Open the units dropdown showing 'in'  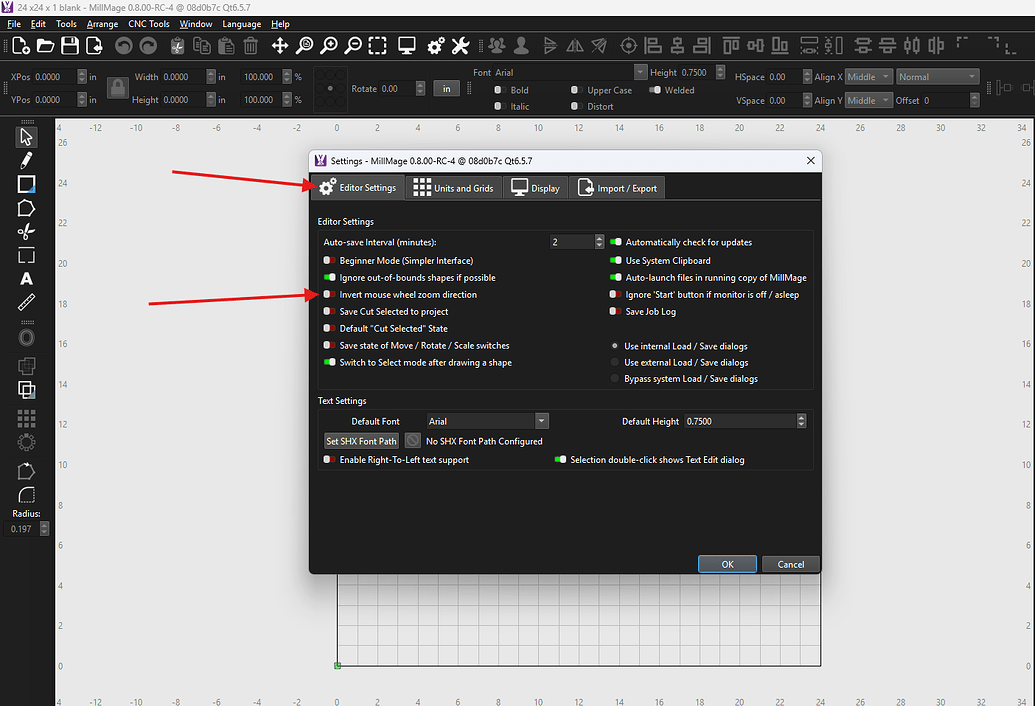(446, 88)
